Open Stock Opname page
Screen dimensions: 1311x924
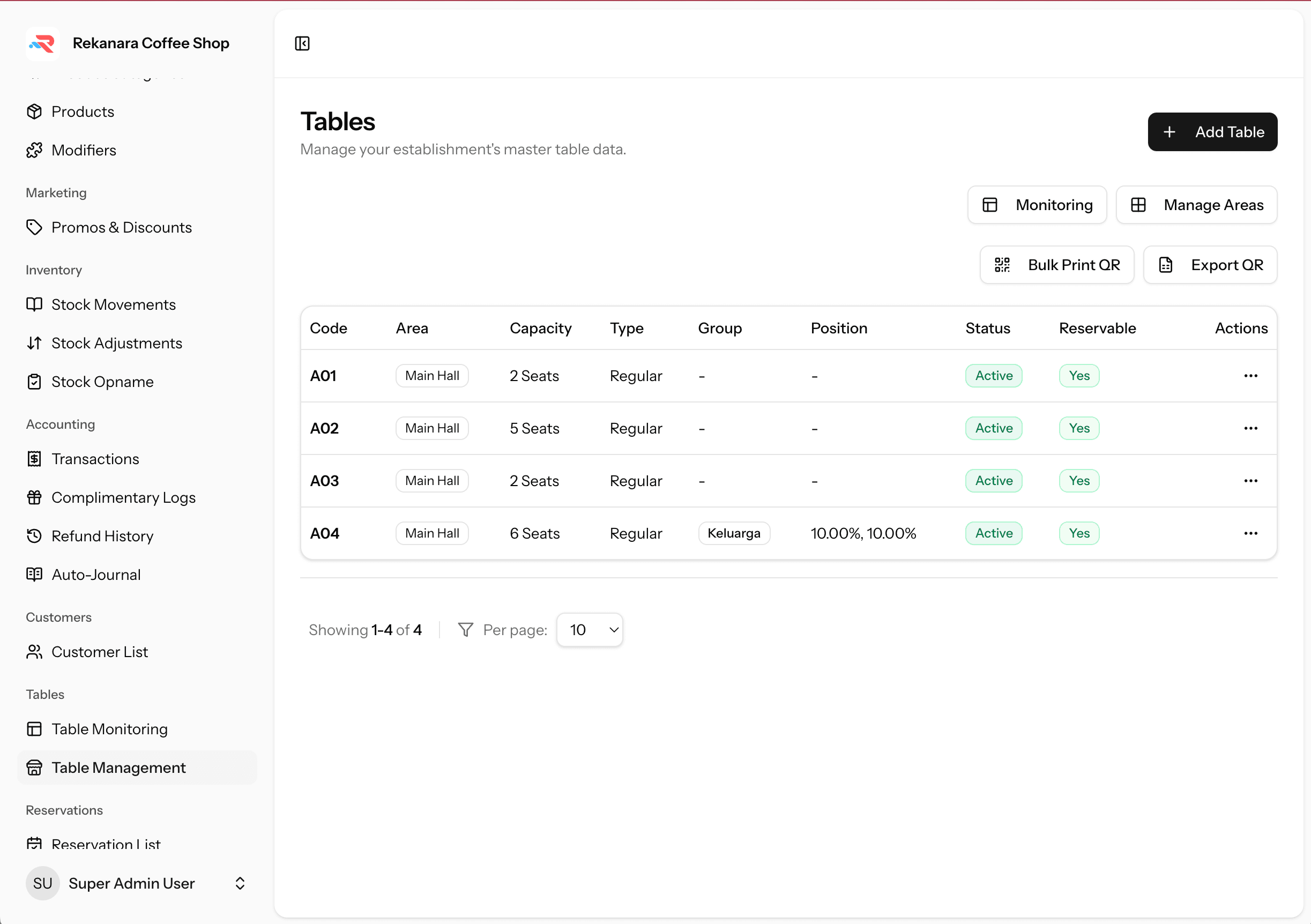click(x=137, y=382)
